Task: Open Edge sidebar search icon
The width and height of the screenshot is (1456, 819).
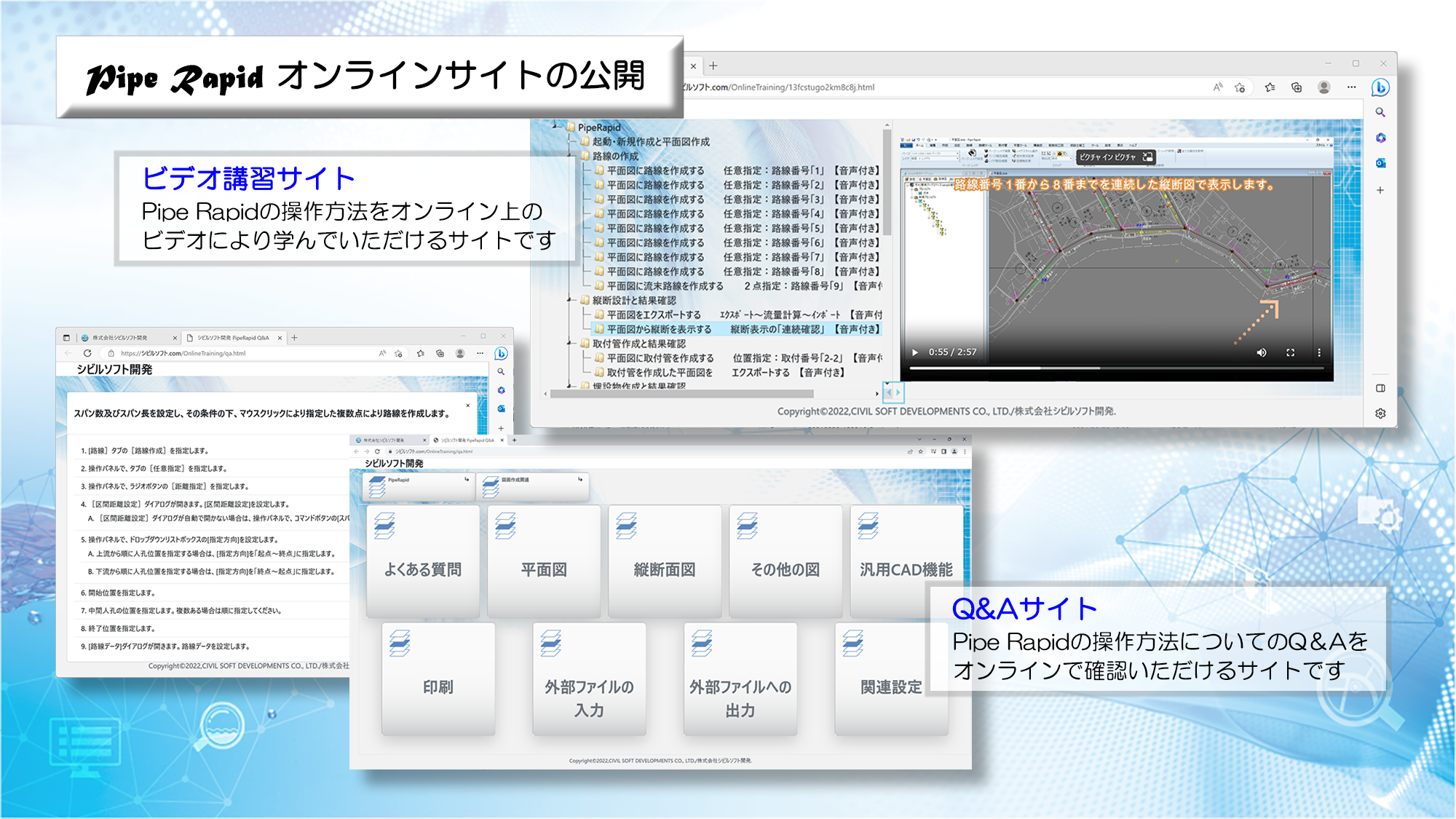Action: (x=1380, y=113)
